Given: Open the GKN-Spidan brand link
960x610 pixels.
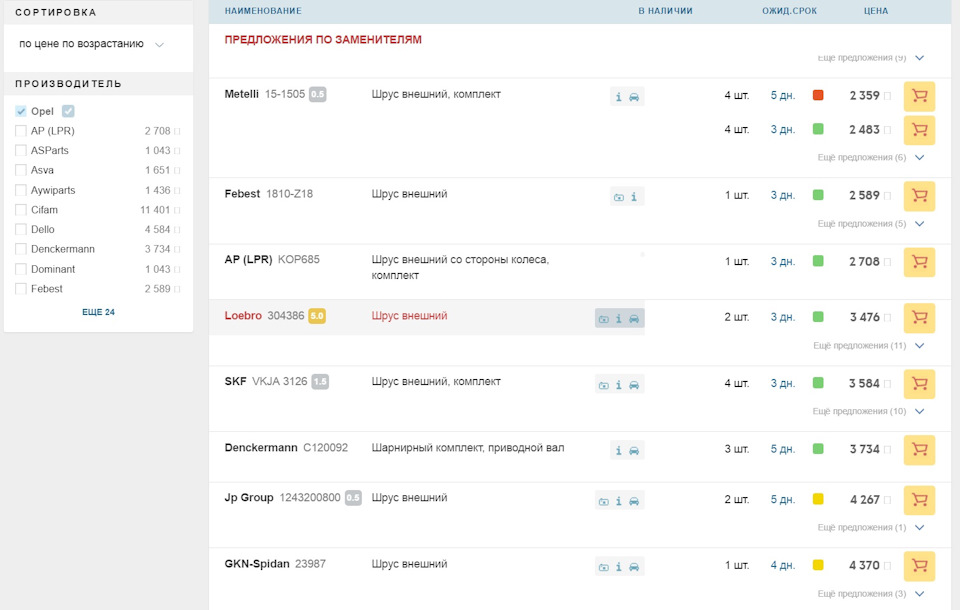Looking at the screenshot, I should (x=257, y=564).
